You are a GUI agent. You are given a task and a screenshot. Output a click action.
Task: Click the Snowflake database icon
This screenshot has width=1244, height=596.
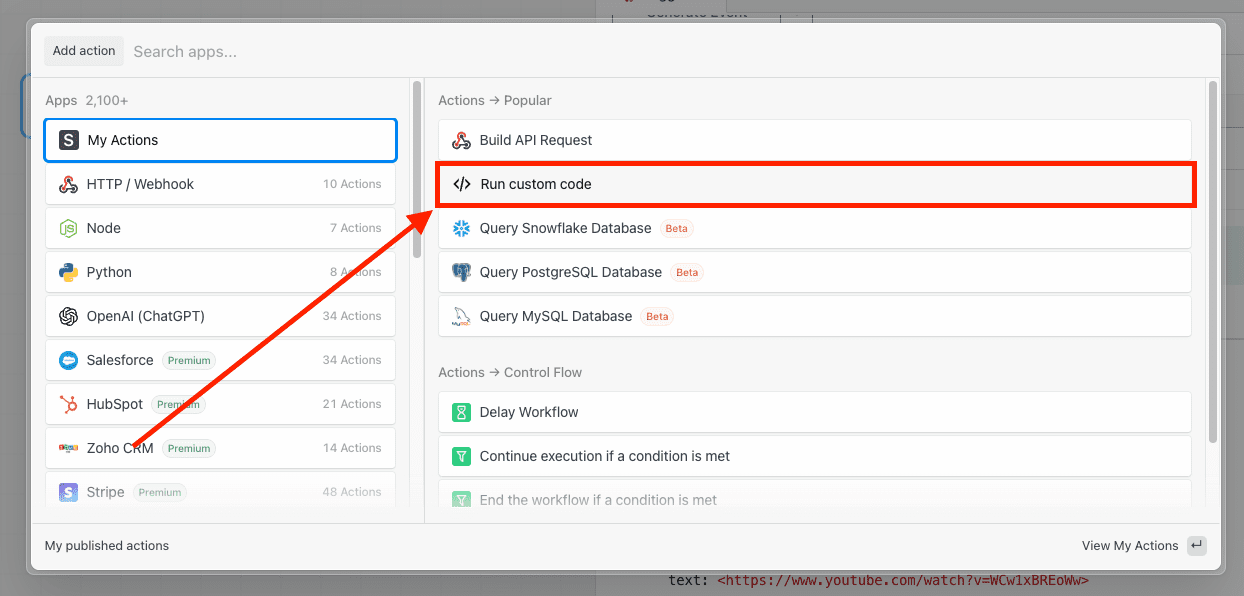coord(461,228)
